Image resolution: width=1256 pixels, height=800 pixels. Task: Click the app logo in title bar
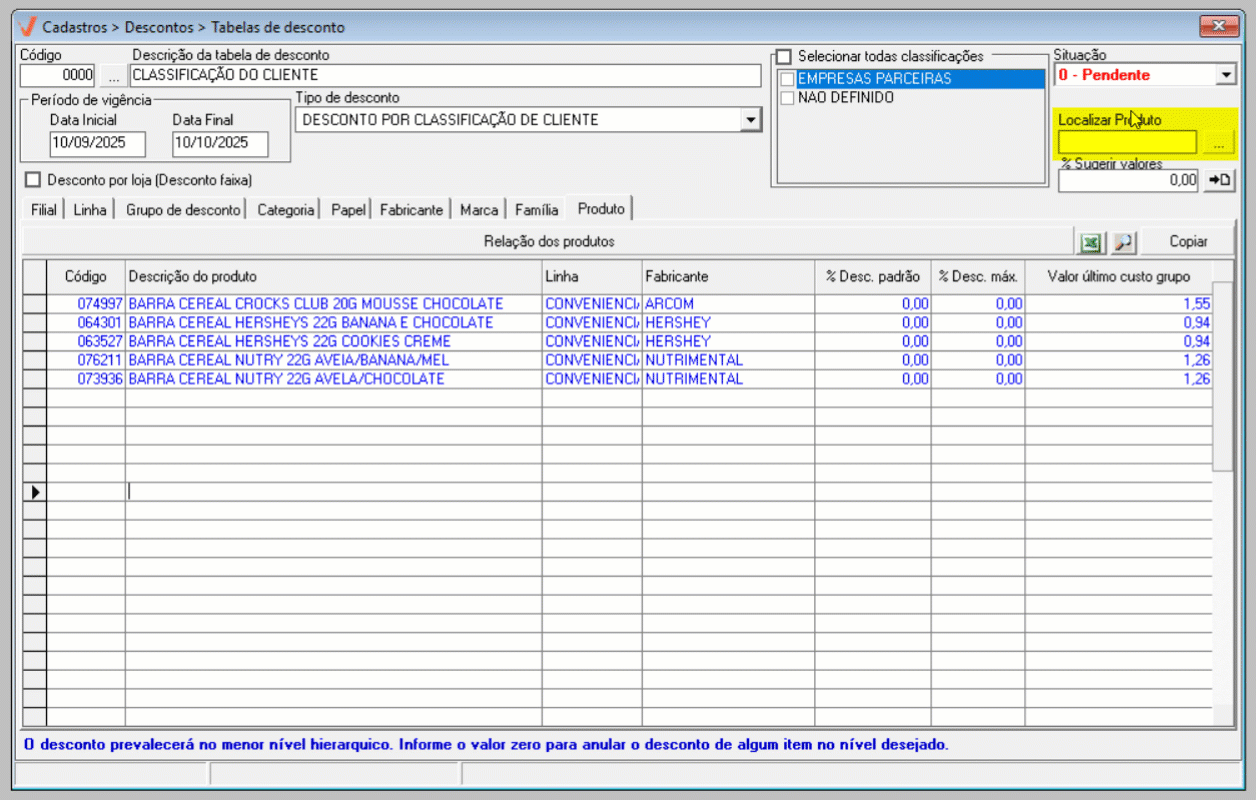click(x=28, y=26)
